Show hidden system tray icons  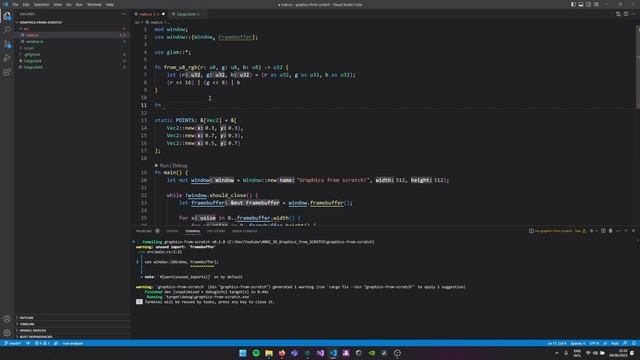coord(556,353)
